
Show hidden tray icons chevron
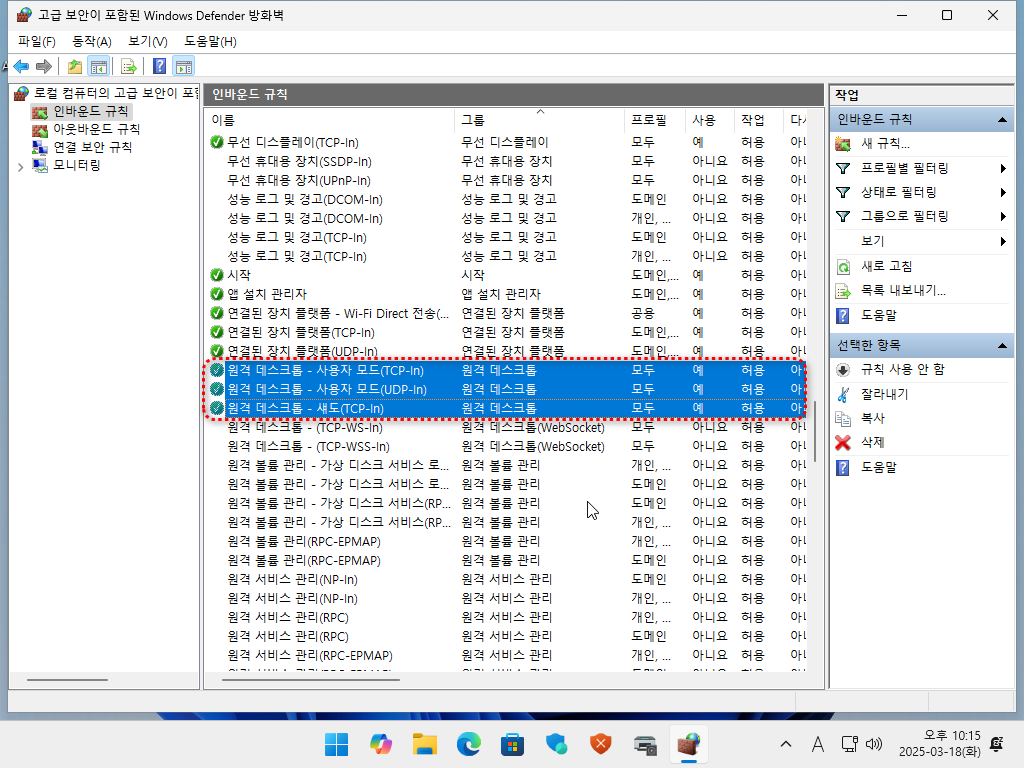[786, 744]
